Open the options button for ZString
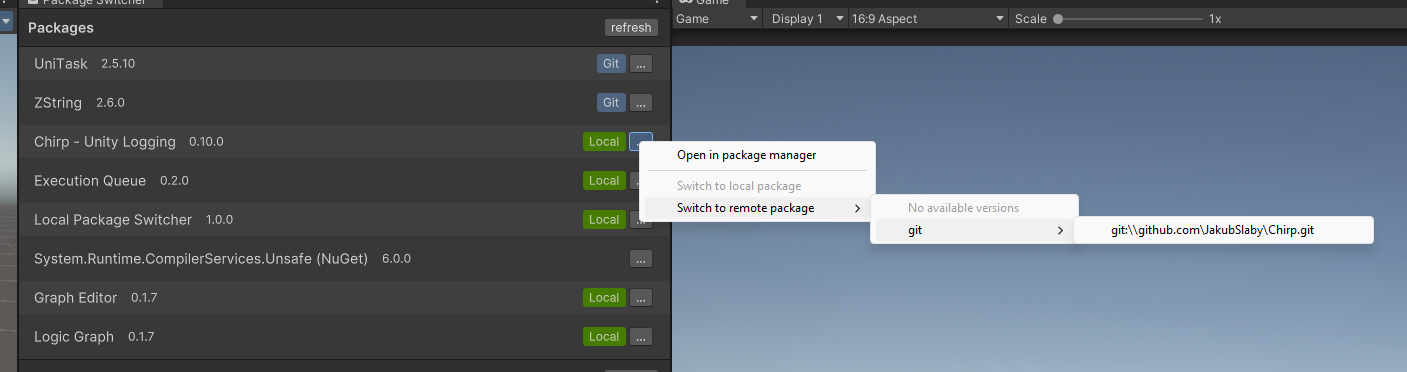 (x=641, y=102)
